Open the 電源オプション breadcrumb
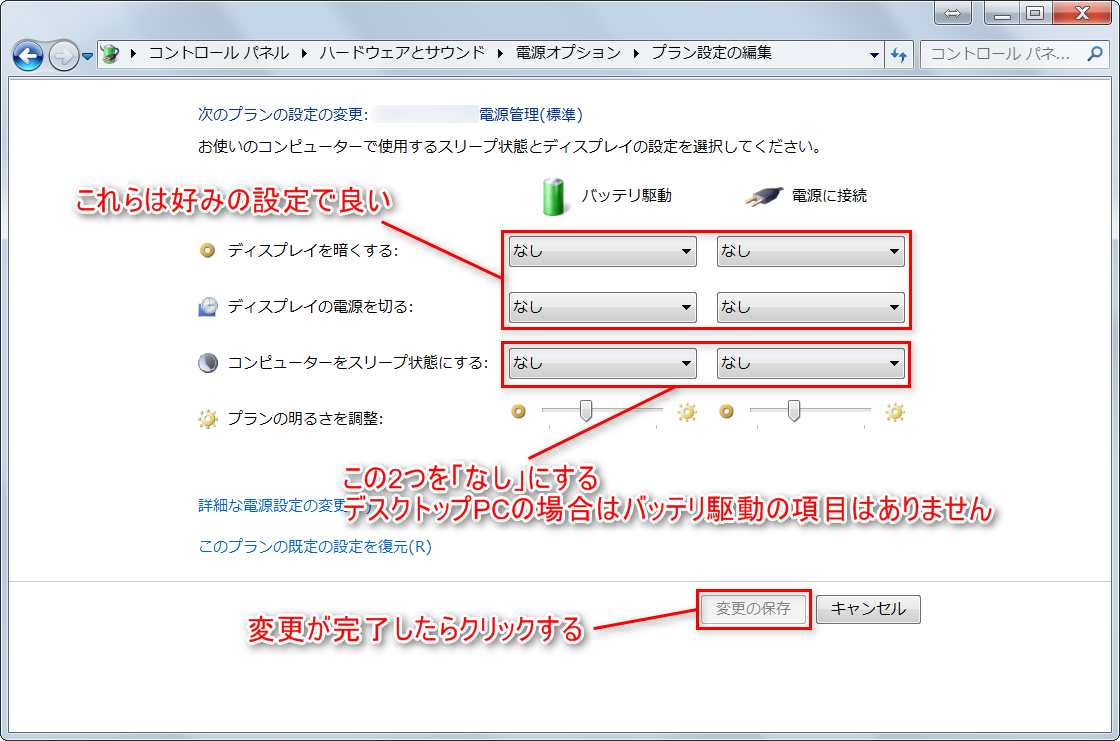 tap(568, 53)
